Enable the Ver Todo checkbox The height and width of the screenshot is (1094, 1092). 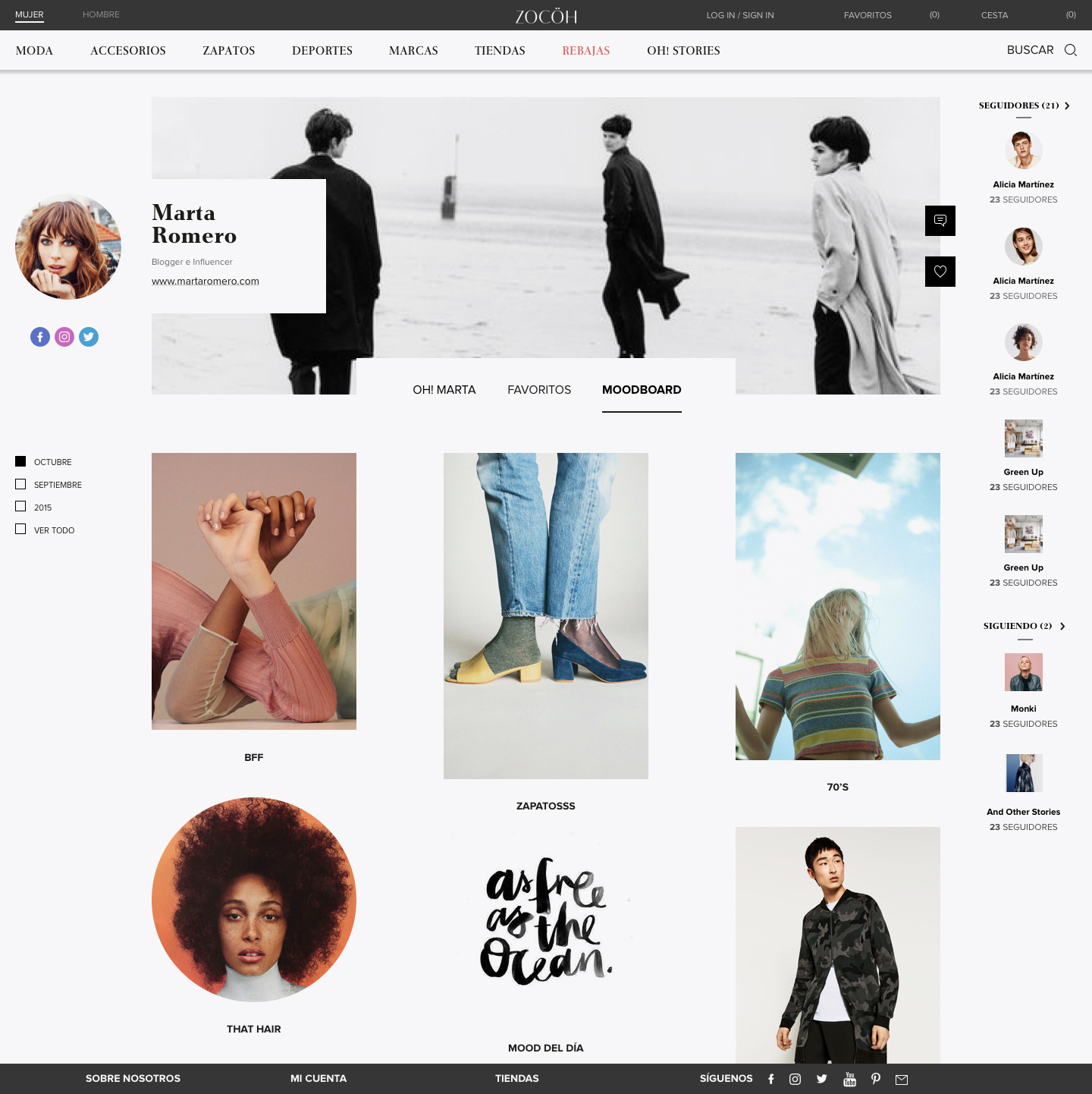click(x=20, y=530)
